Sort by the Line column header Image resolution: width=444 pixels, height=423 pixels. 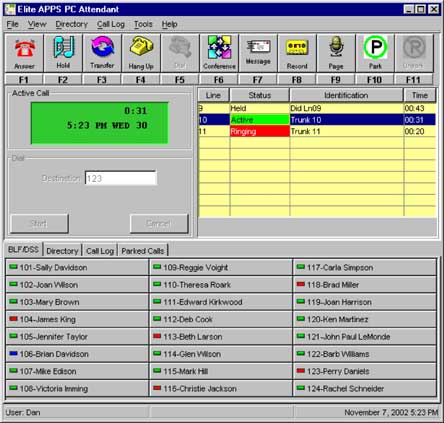tap(213, 95)
